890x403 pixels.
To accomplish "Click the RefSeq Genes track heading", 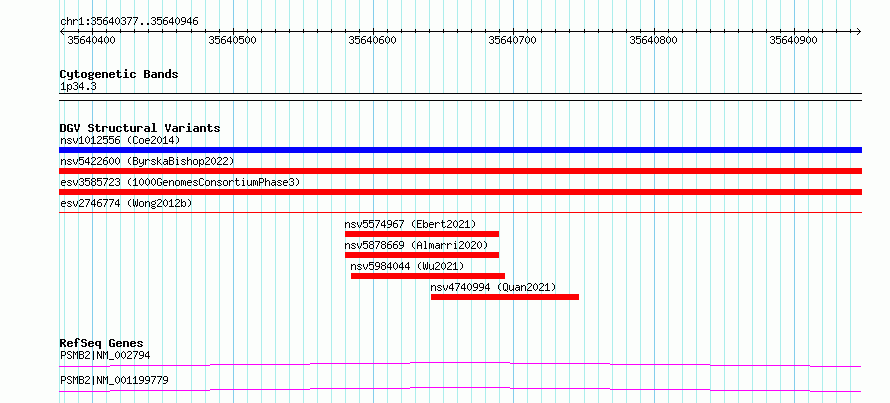I will coord(101,343).
